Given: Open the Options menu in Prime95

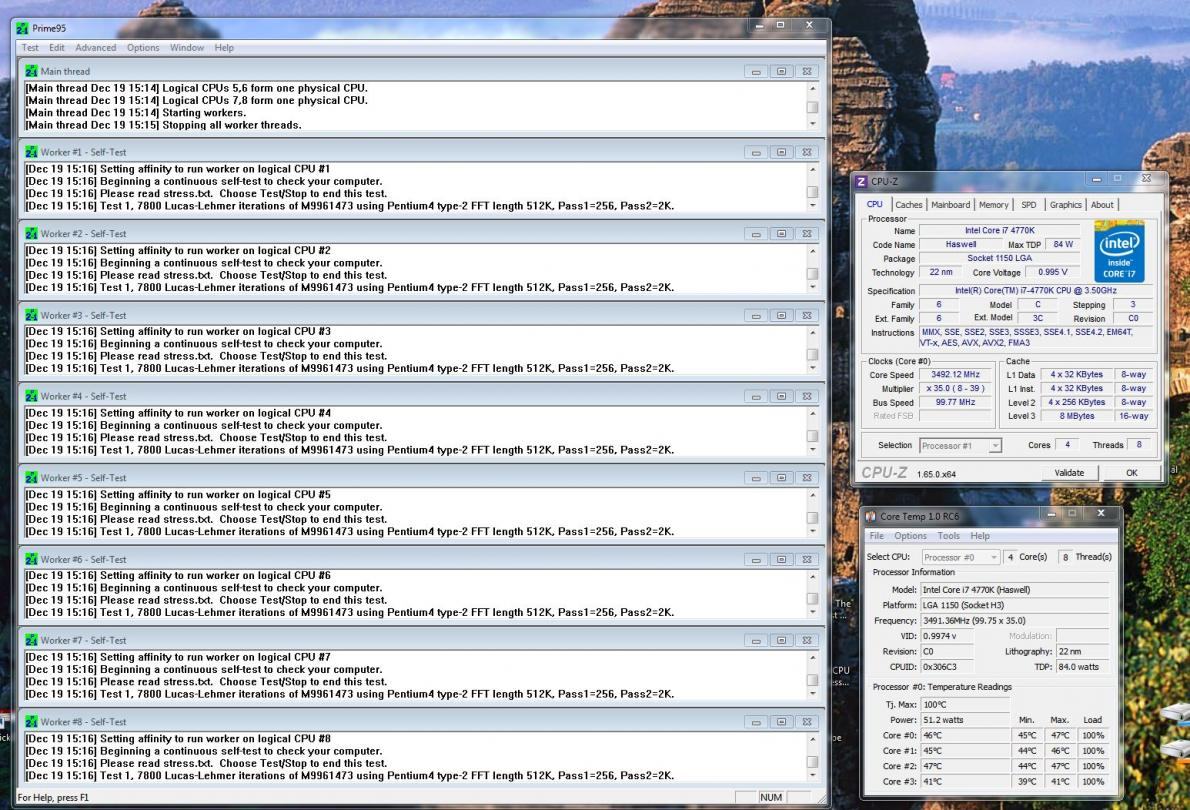Looking at the screenshot, I should tap(143, 48).
